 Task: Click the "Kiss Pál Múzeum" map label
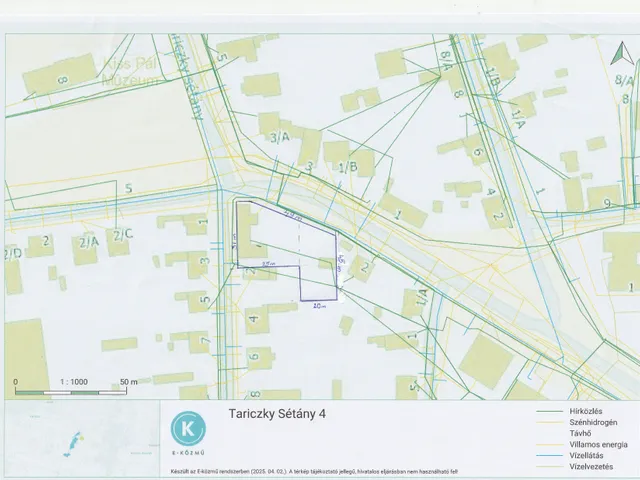130,71
